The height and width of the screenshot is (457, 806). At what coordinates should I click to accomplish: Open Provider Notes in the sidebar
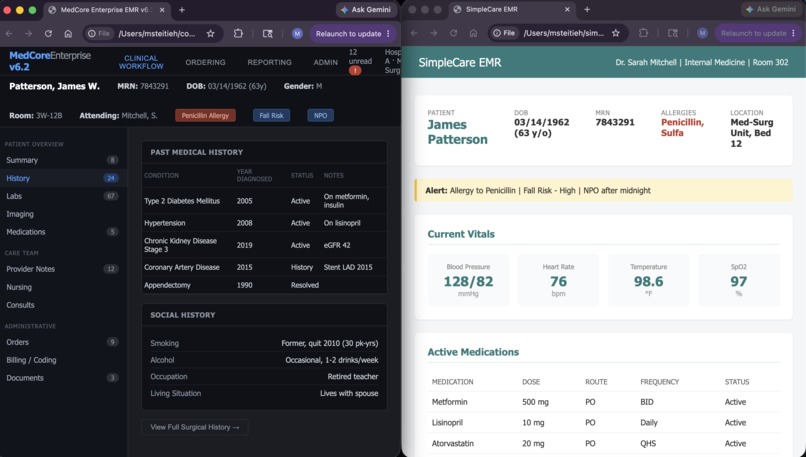tap(62, 269)
